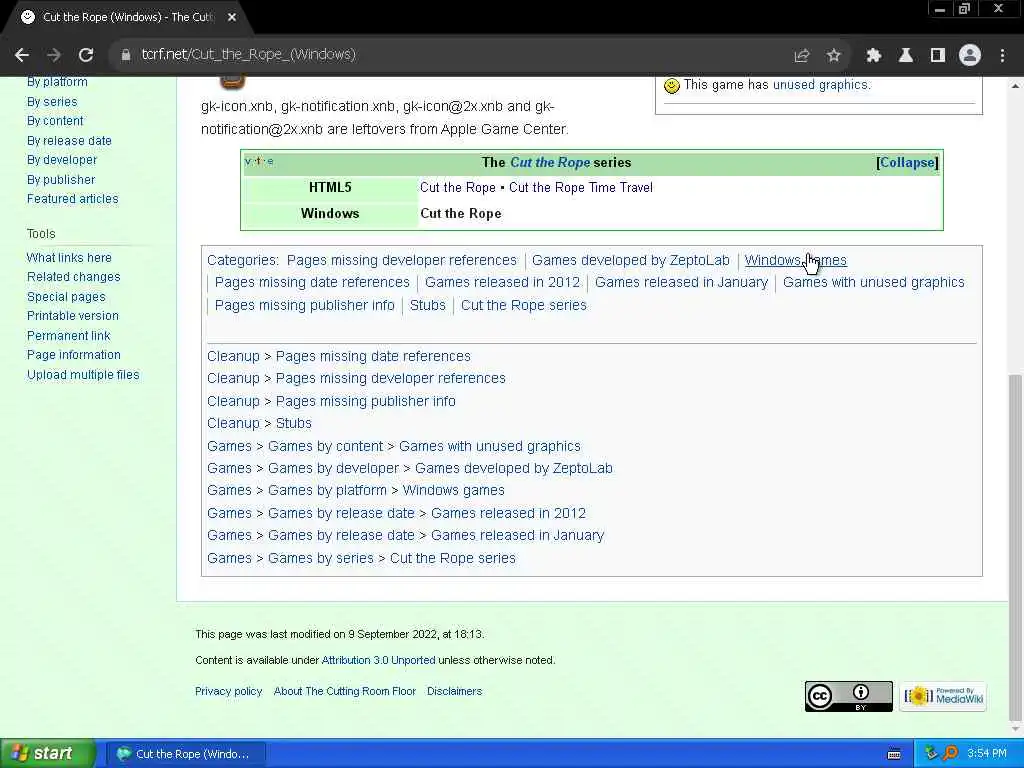The width and height of the screenshot is (1024, 768).
Task: Open Games released in 2012 category
Action: coord(502,282)
